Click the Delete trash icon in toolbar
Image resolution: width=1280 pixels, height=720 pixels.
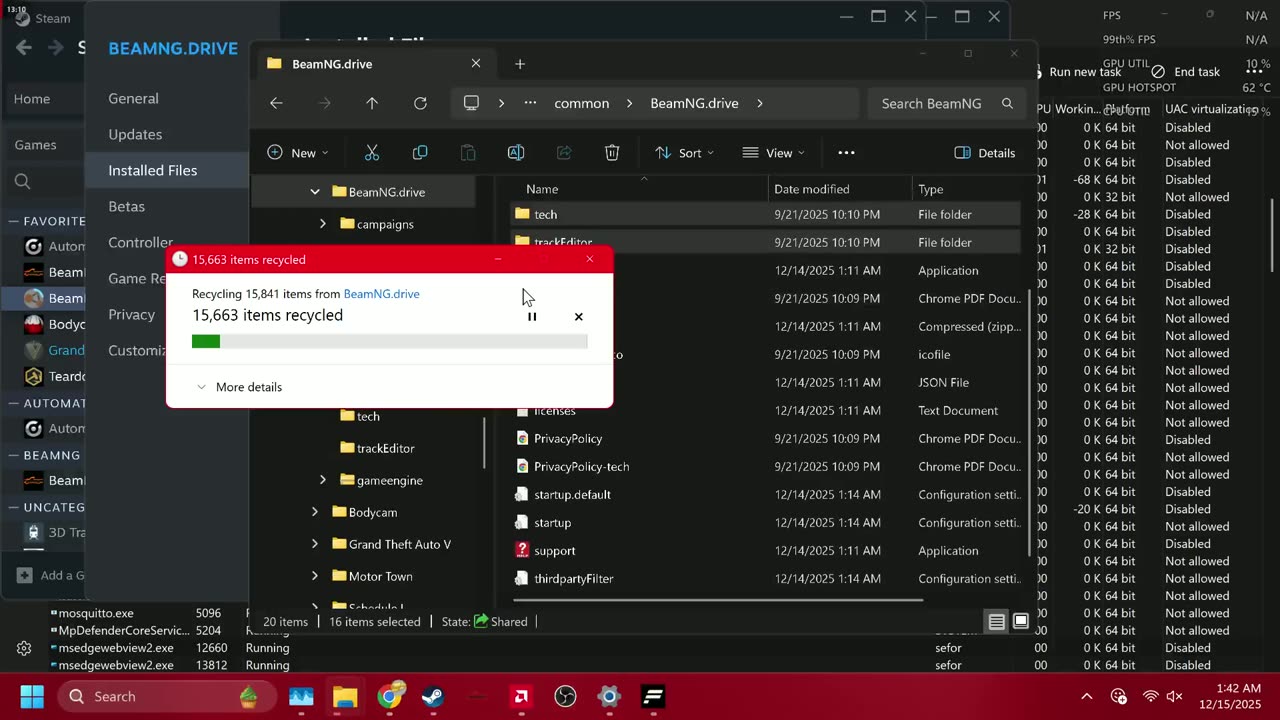(612, 153)
